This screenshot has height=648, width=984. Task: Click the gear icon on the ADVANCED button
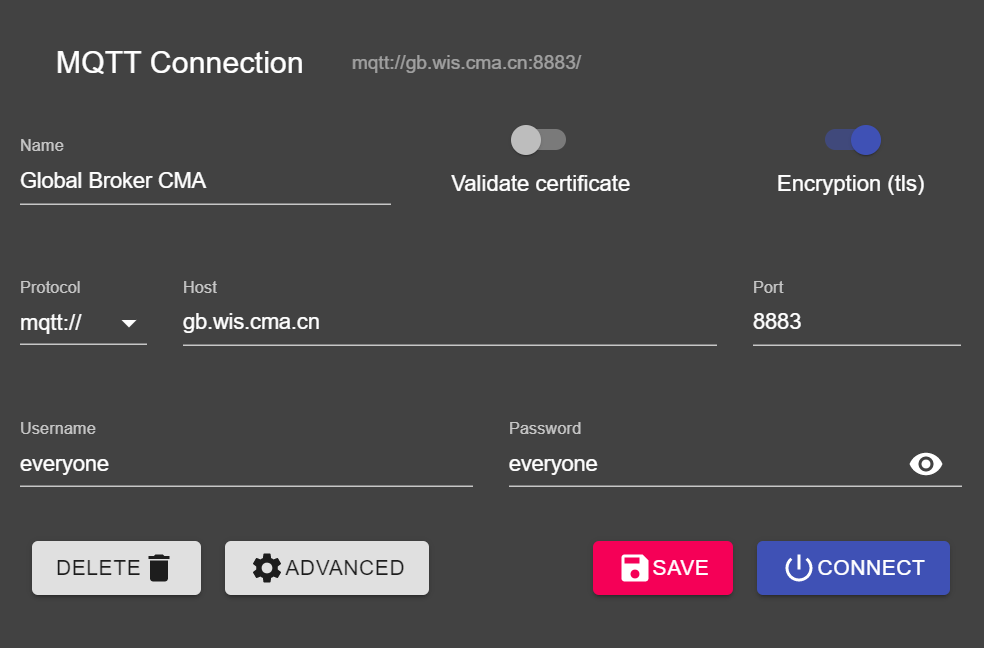pos(266,567)
